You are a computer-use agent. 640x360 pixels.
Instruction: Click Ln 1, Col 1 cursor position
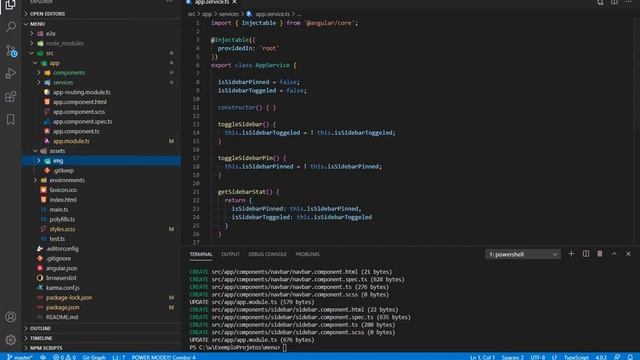pos(482,357)
